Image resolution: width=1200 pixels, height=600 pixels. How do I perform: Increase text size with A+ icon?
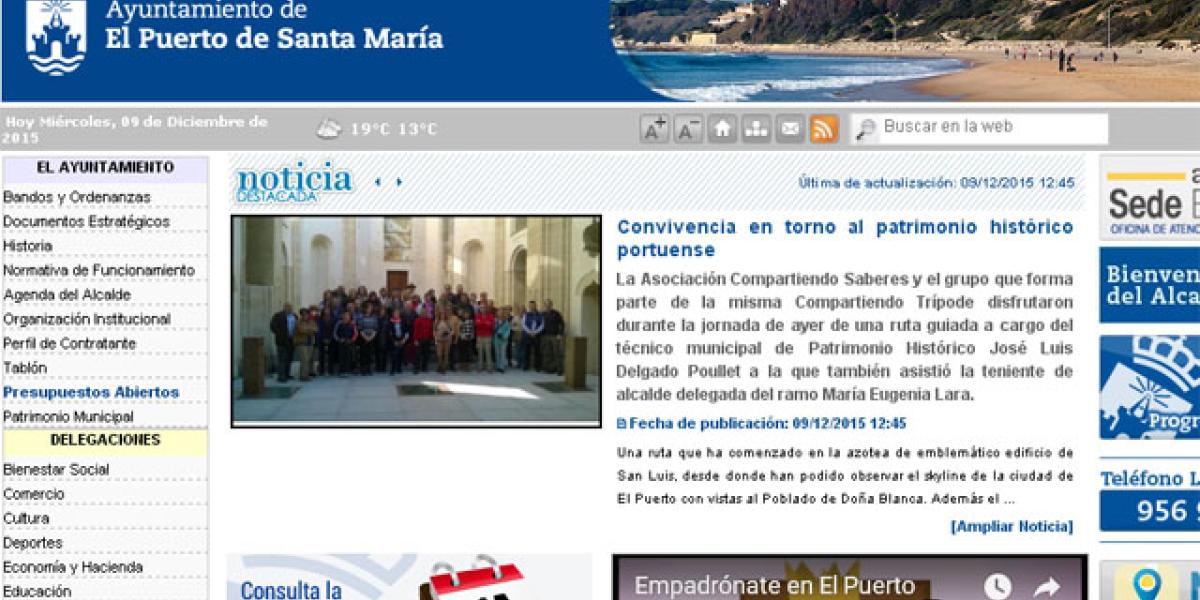click(x=654, y=129)
